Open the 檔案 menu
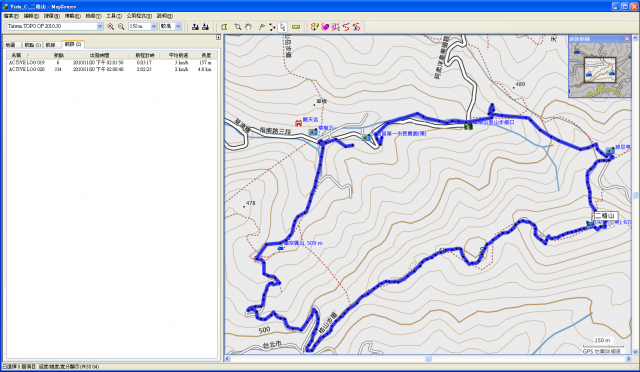The height and width of the screenshot is (372, 640). pos(11,16)
